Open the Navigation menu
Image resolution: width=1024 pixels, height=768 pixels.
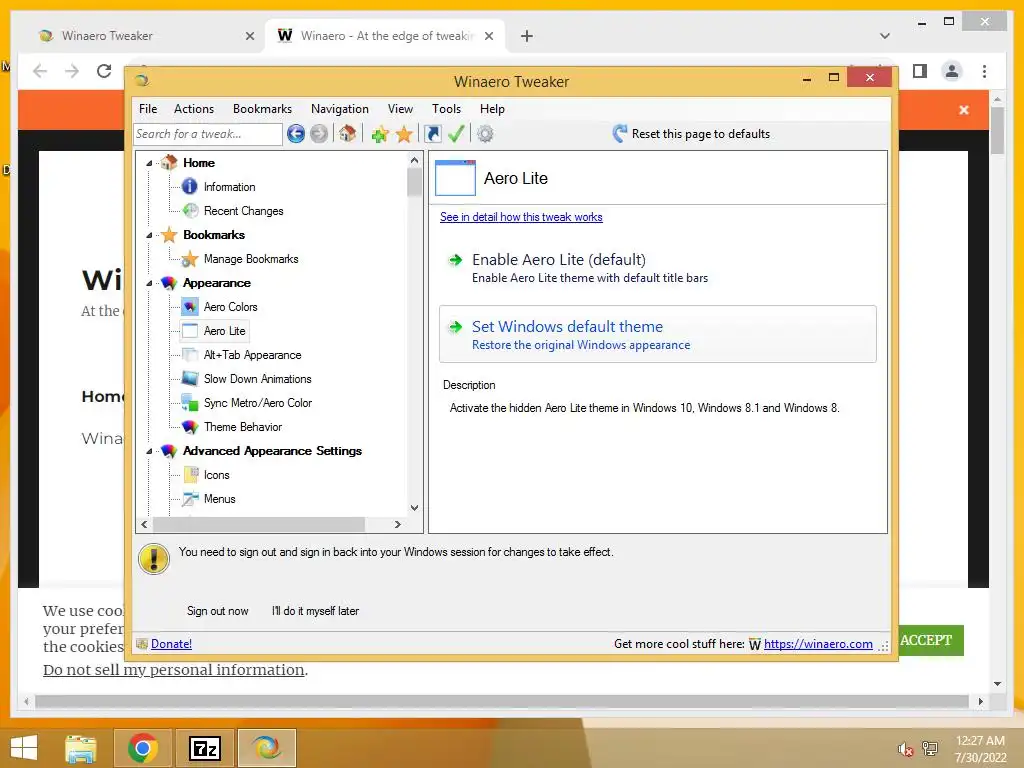tap(340, 109)
